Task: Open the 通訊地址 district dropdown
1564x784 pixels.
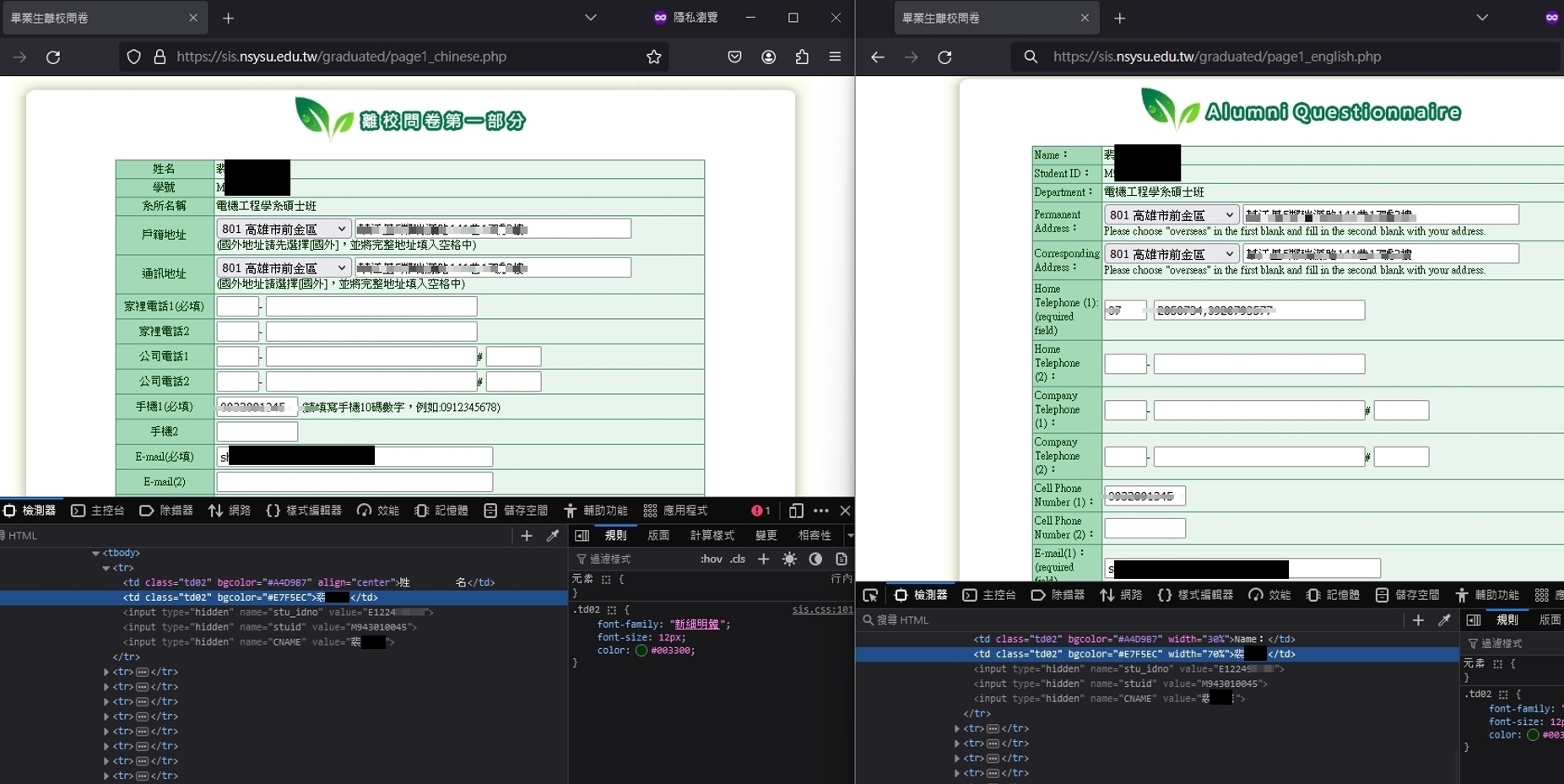Action: pyautogui.click(x=284, y=268)
